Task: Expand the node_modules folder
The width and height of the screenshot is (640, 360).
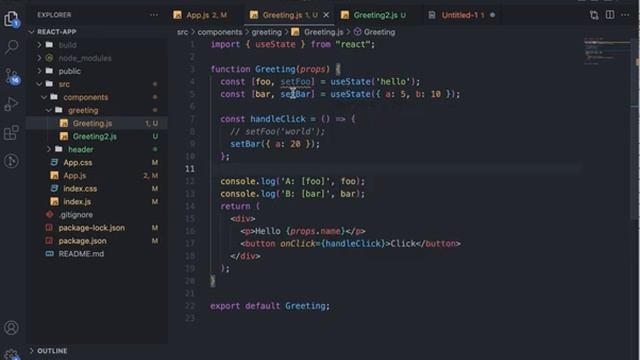Action: [x=84, y=58]
